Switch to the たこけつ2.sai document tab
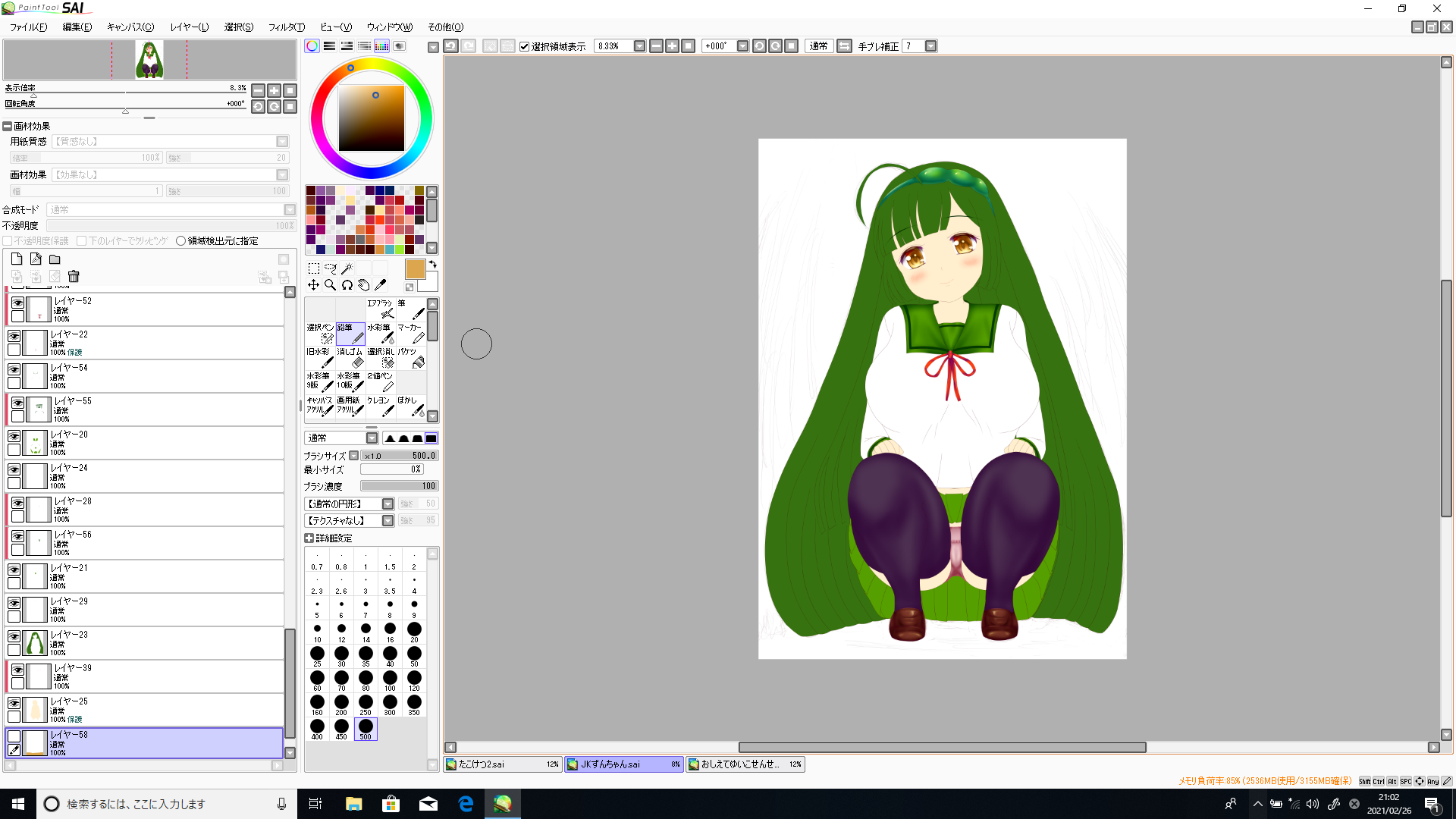Image resolution: width=1456 pixels, height=819 pixels. (x=503, y=764)
